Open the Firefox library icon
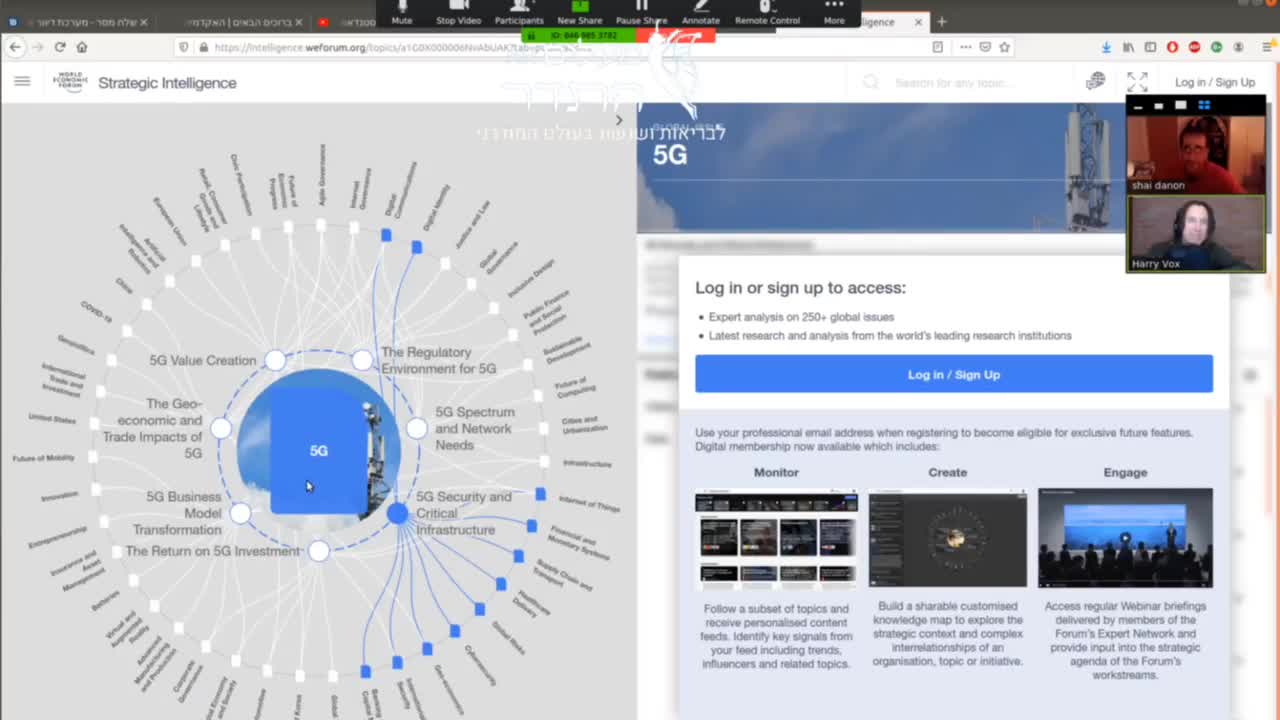 1128,47
